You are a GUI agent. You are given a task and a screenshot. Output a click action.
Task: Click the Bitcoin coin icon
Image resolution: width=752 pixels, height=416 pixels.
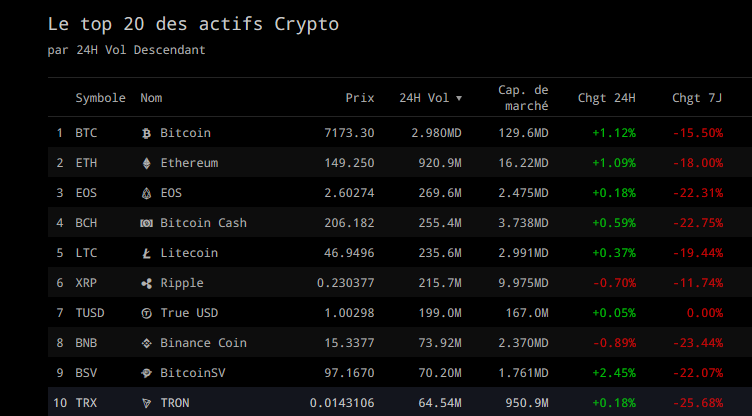(x=146, y=133)
